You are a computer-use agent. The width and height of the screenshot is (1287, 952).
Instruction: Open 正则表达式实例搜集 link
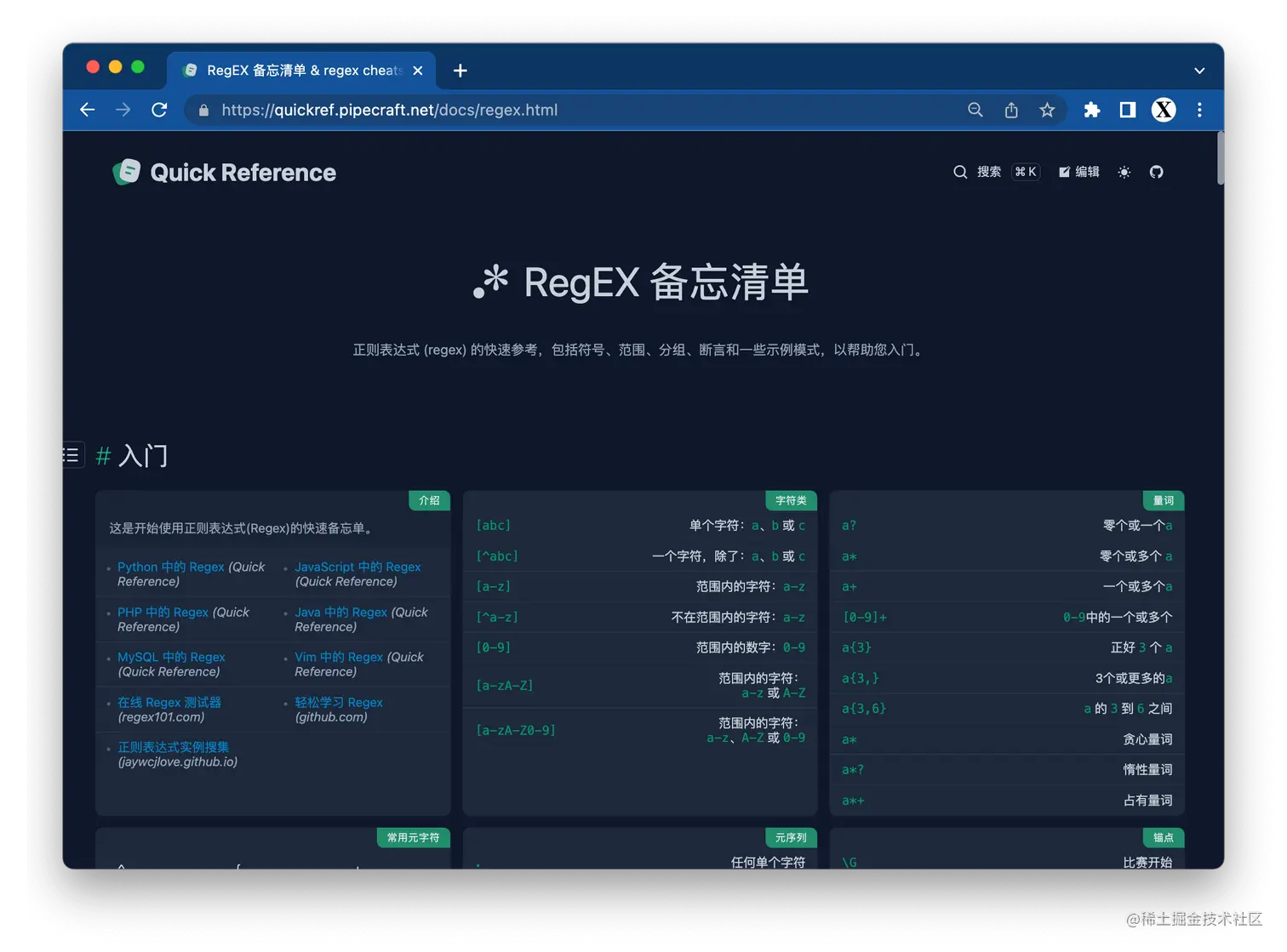click(174, 747)
